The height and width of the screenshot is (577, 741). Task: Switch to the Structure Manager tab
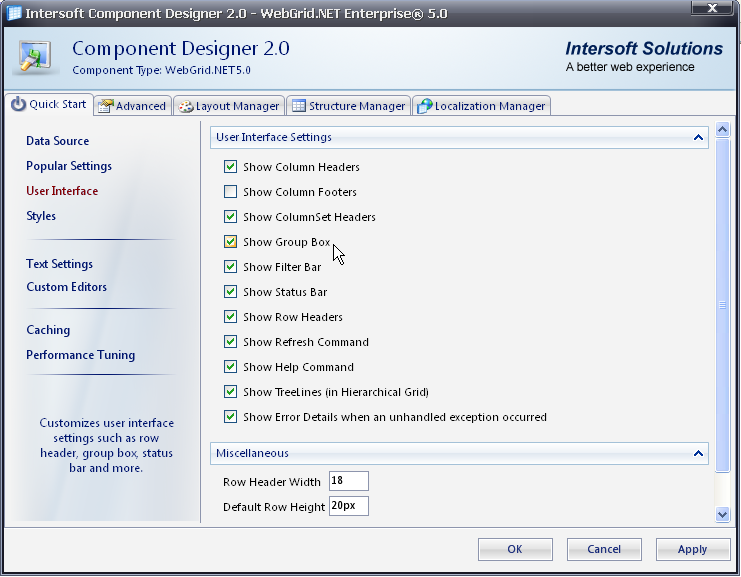pyautogui.click(x=349, y=106)
